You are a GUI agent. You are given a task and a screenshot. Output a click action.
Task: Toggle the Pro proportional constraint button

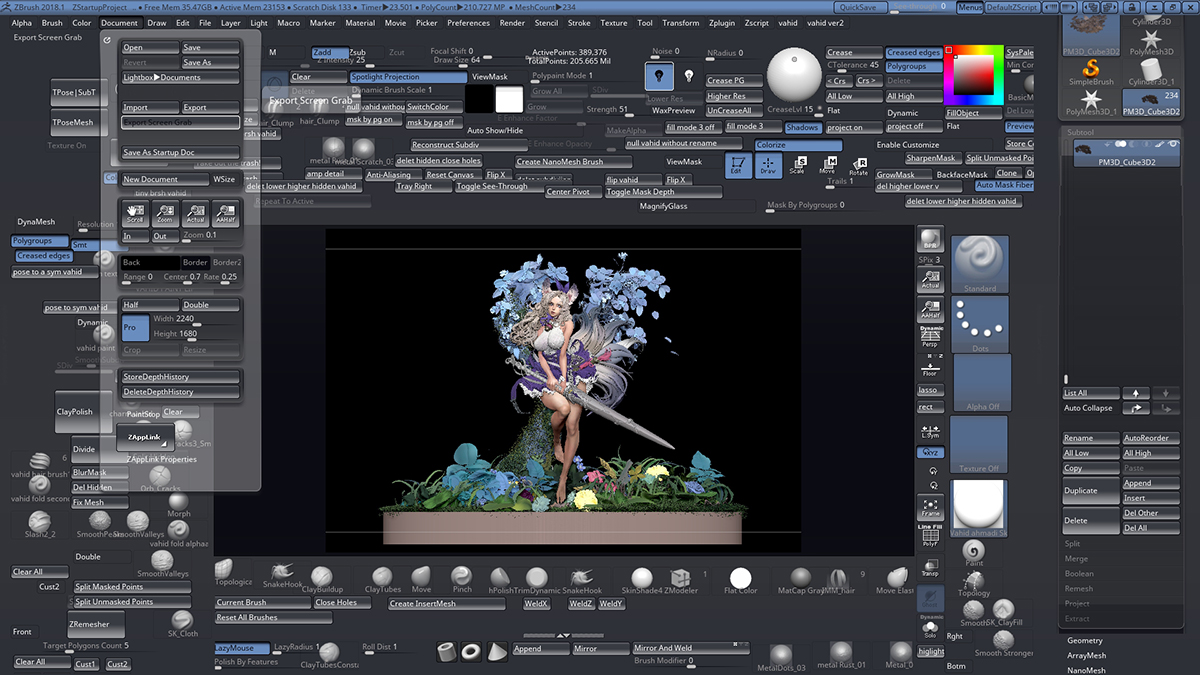(x=135, y=327)
